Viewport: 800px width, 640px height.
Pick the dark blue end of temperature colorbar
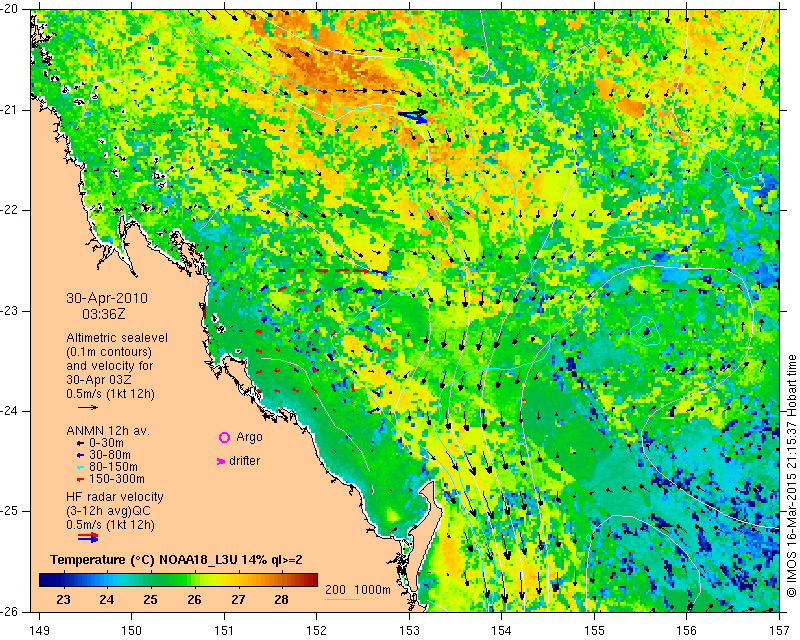[46, 580]
